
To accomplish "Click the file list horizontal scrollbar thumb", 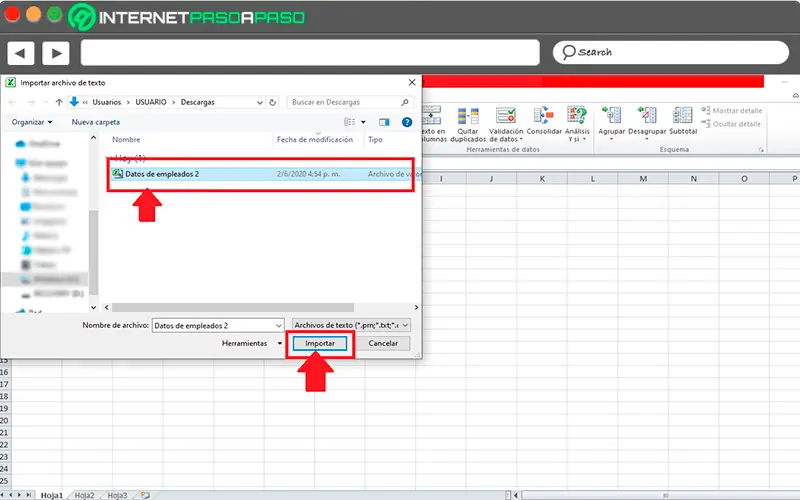I will [233, 307].
